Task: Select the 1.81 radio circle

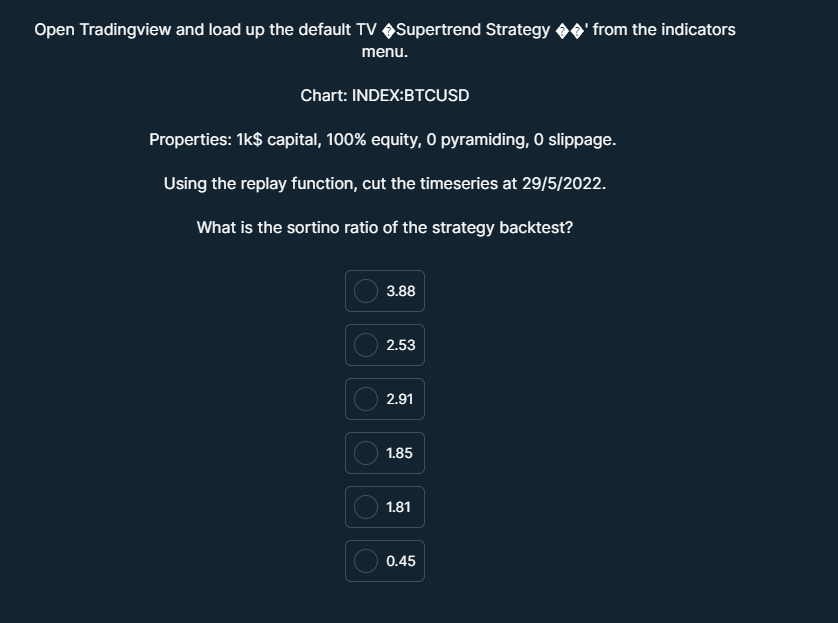Action: pyautogui.click(x=366, y=507)
